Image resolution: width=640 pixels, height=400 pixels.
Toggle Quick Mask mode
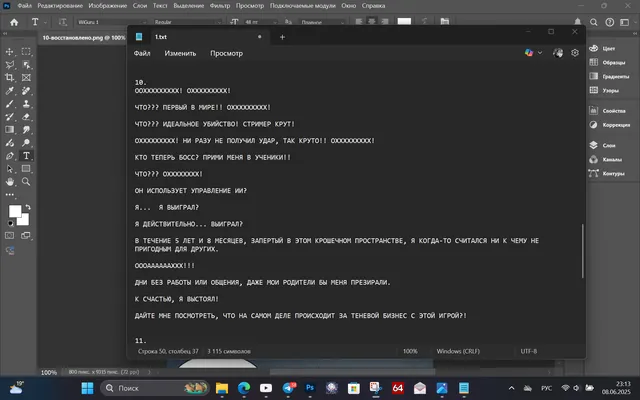tap(9, 236)
